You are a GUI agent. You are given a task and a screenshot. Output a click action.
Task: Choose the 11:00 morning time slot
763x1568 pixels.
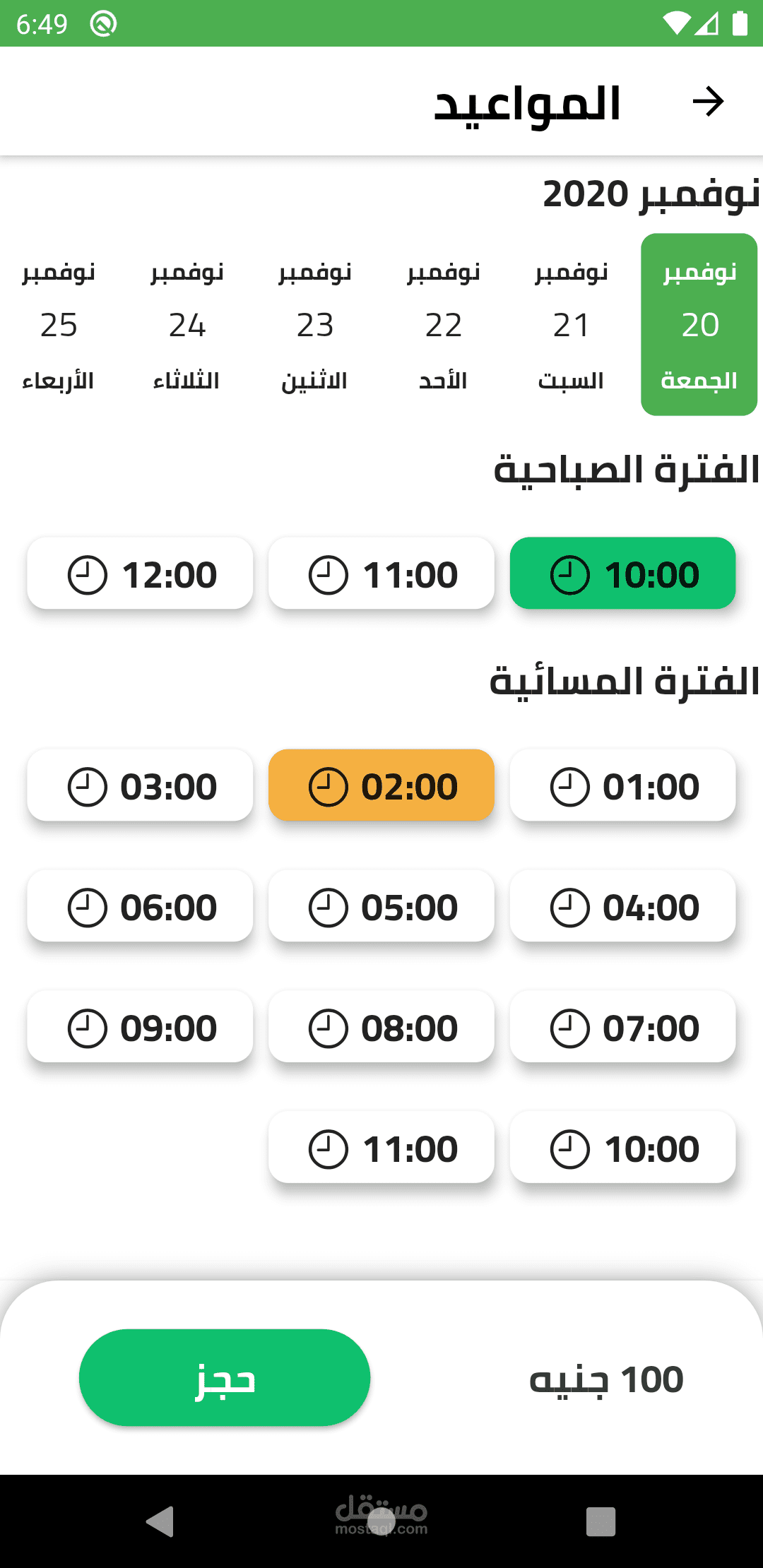pos(381,574)
